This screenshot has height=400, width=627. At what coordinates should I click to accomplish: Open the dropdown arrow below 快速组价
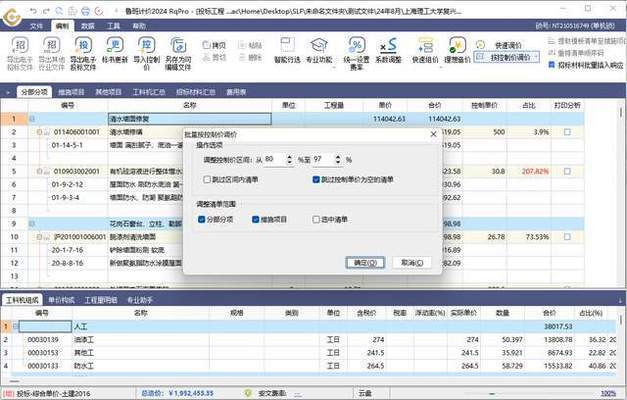tap(441, 68)
